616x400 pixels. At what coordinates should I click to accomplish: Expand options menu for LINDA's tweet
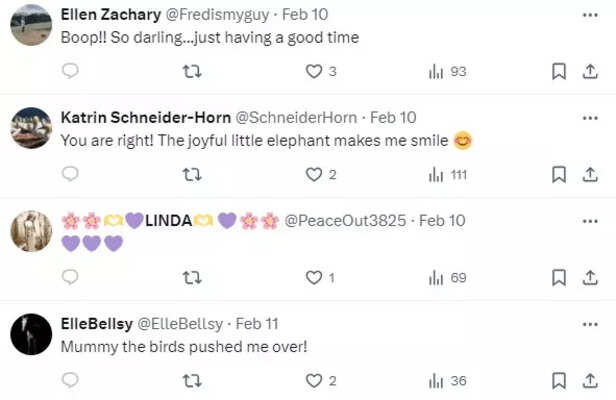coord(589,220)
